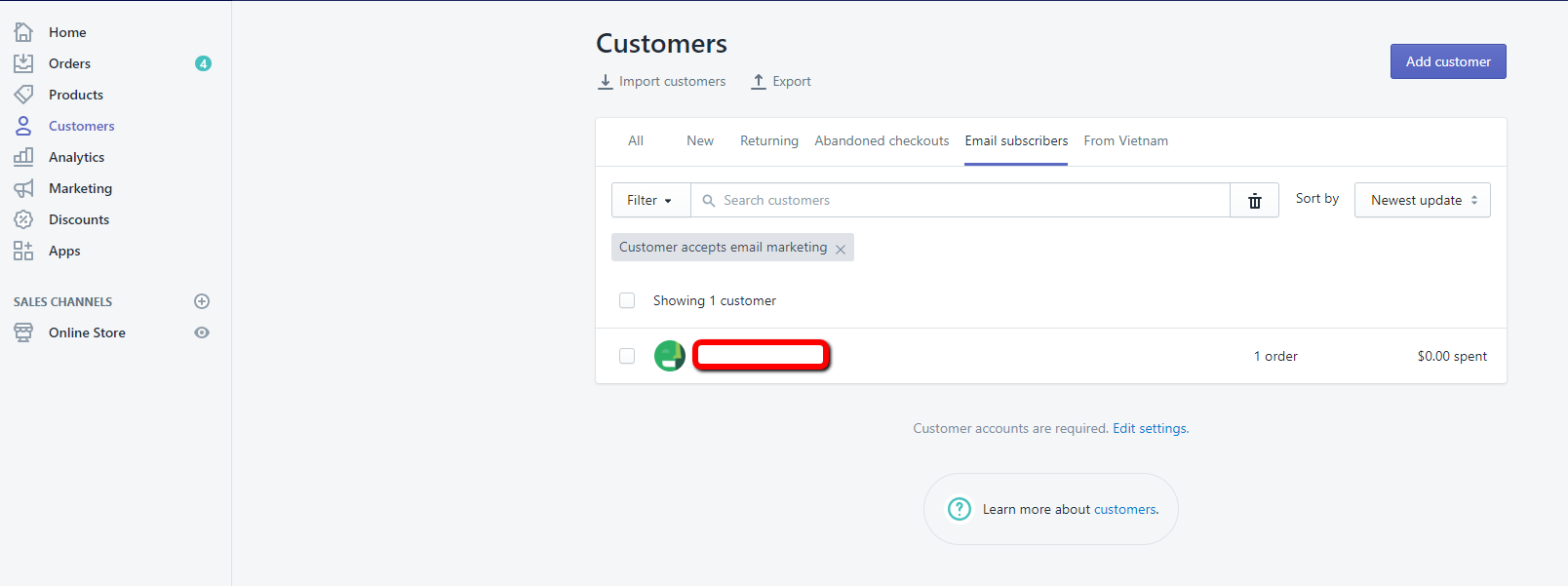
Task: Expand the Newest update sort dropdown
Action: click(x=1422, y=200)
